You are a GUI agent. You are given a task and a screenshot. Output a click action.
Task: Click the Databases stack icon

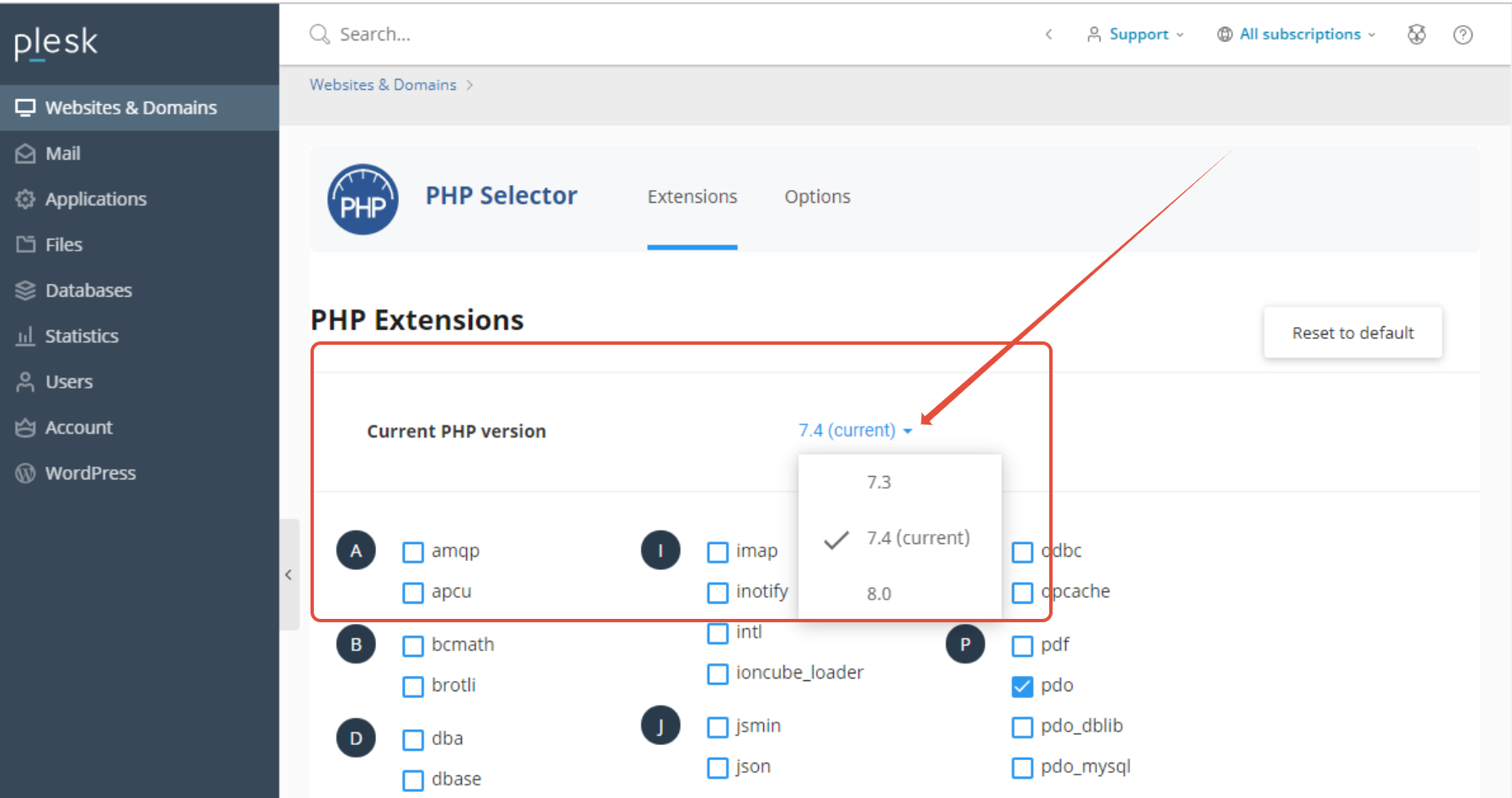click(25, 290)
